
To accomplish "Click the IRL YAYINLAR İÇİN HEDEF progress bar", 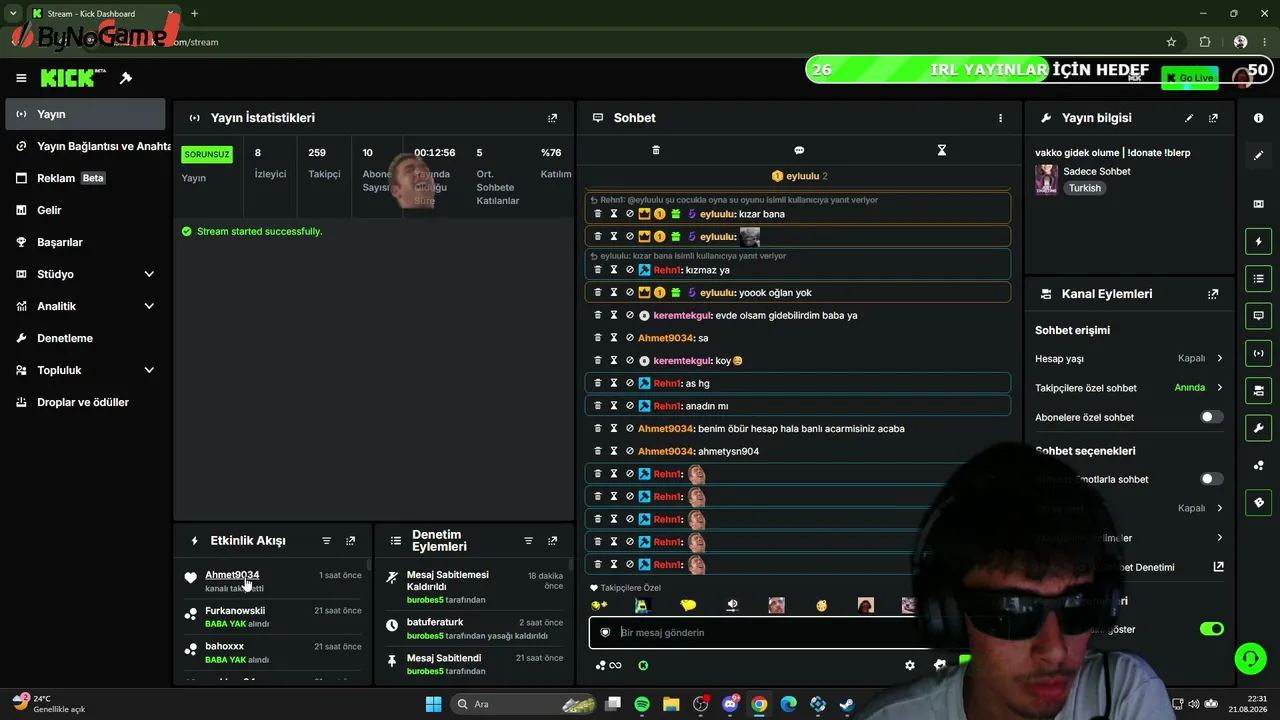I will (1040, 70).
